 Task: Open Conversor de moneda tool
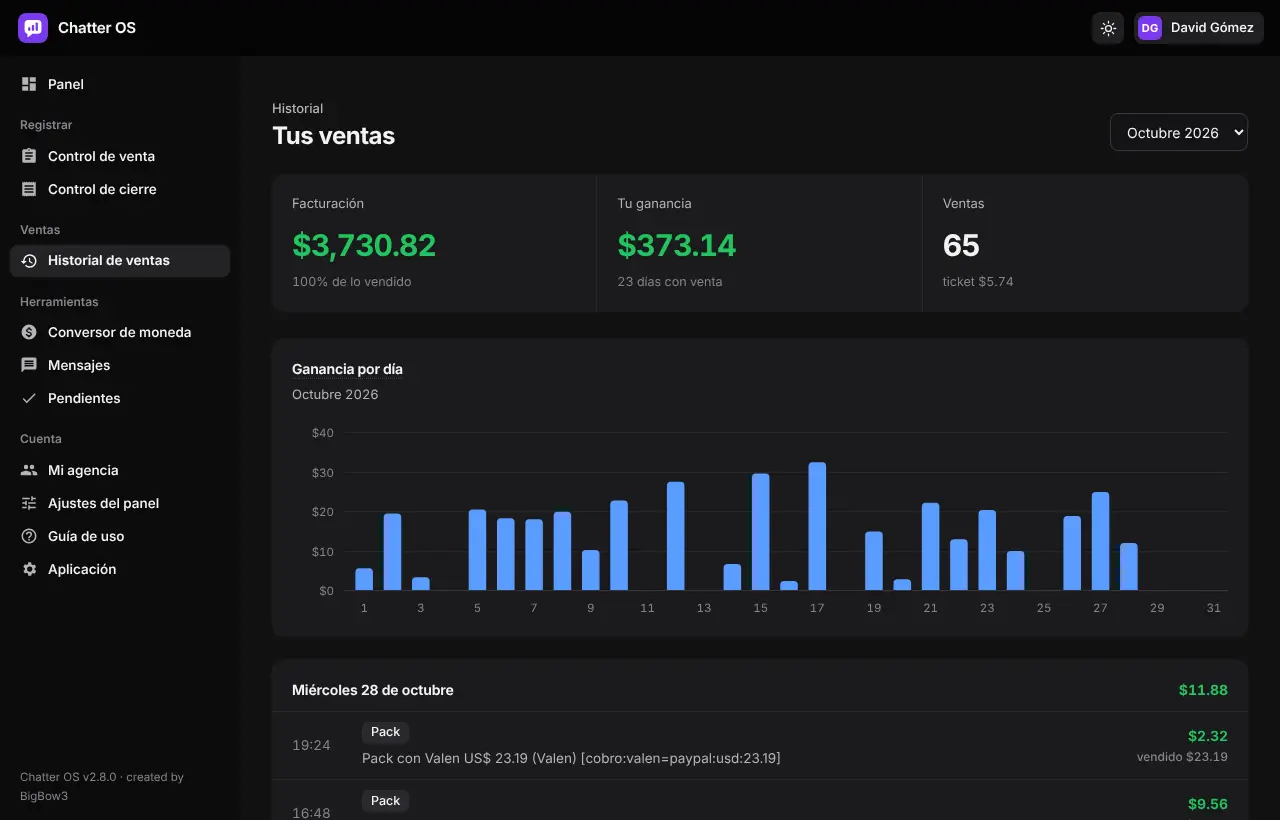[120, 332]
